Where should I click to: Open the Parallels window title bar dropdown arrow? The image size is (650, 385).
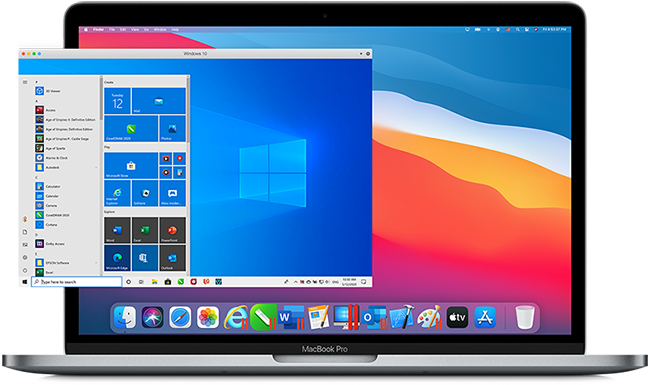pyautogui.click(x=361, y=53)
